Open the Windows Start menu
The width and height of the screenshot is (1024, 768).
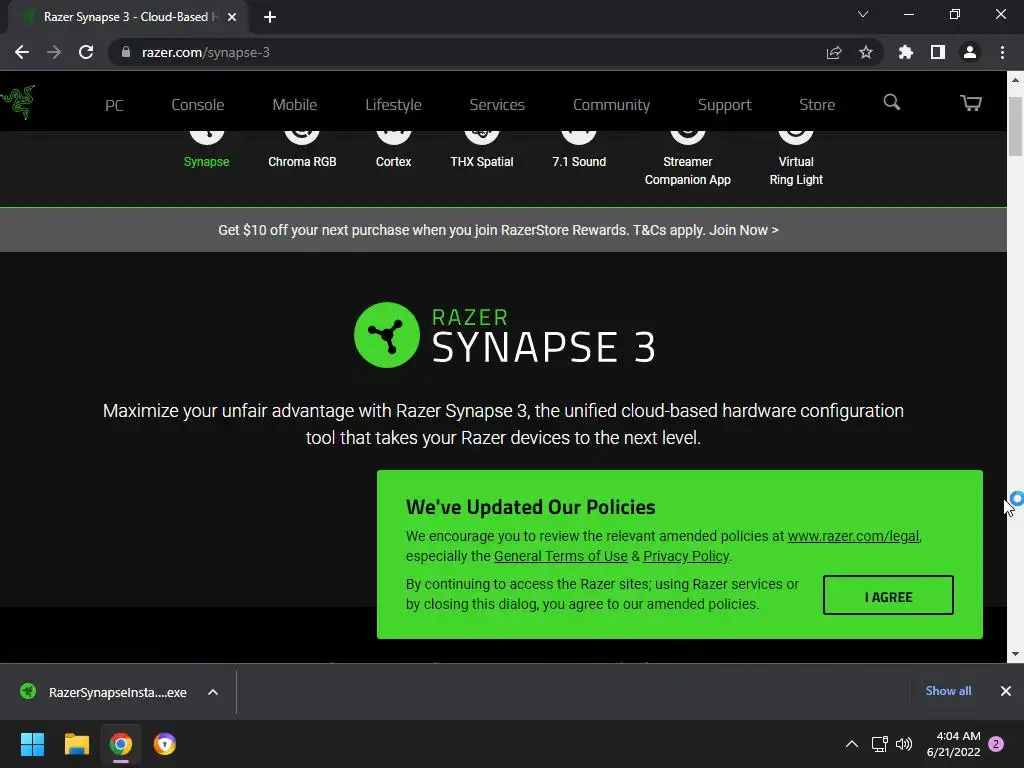32,744
